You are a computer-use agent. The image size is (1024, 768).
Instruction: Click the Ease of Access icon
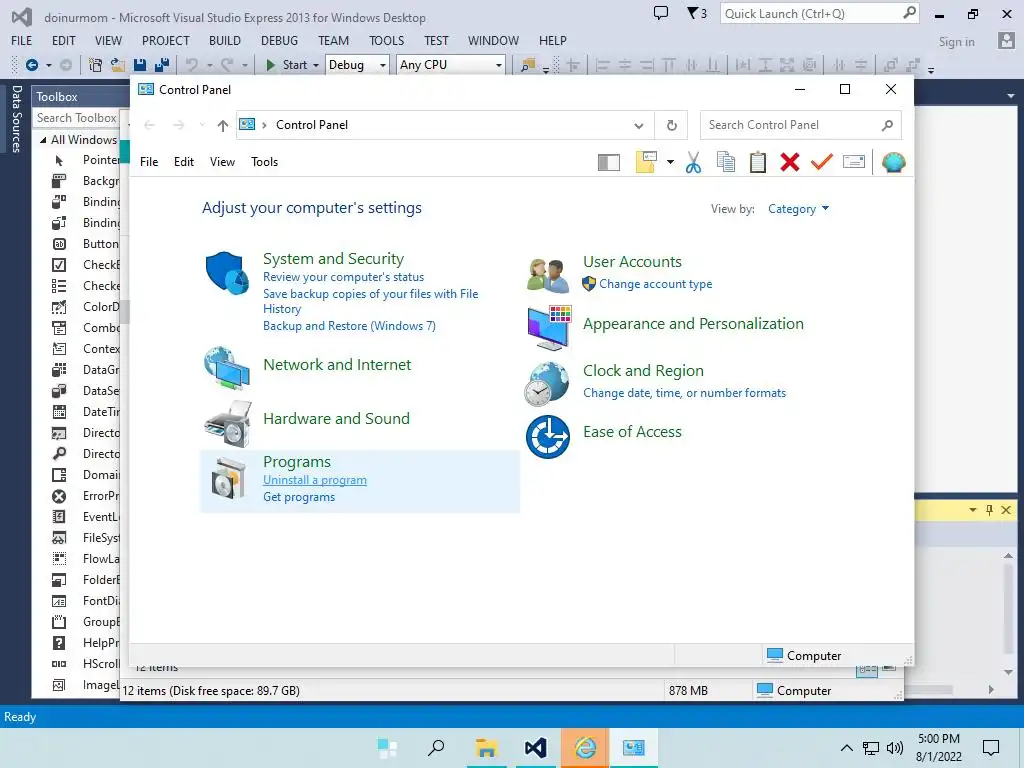tap(548, 437)
